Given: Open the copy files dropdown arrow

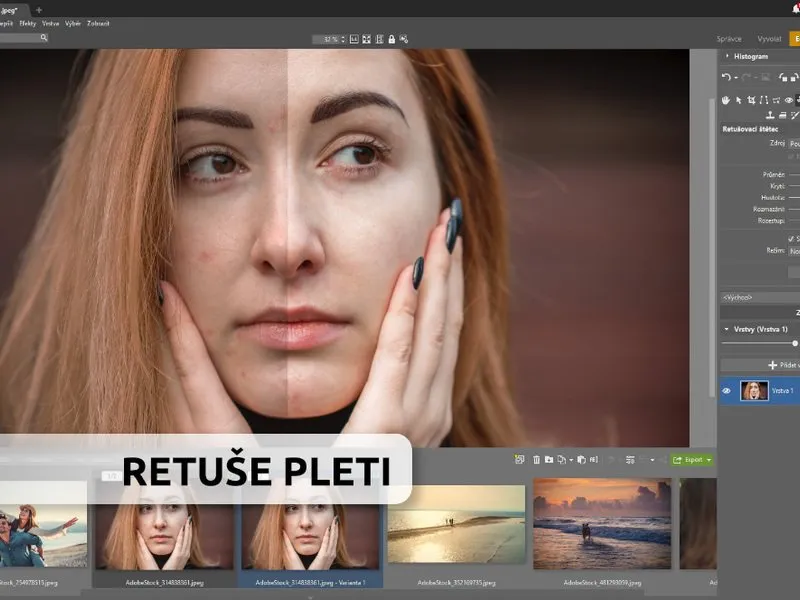Looking at the screenshot, I should pos(571,460).
